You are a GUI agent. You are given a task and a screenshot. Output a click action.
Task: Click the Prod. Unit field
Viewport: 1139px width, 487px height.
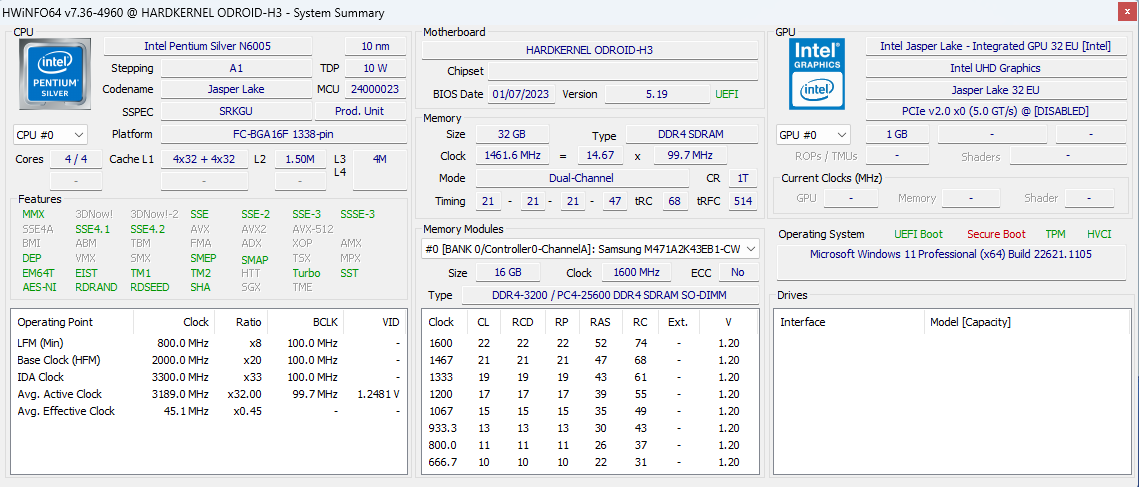[360, 111]
